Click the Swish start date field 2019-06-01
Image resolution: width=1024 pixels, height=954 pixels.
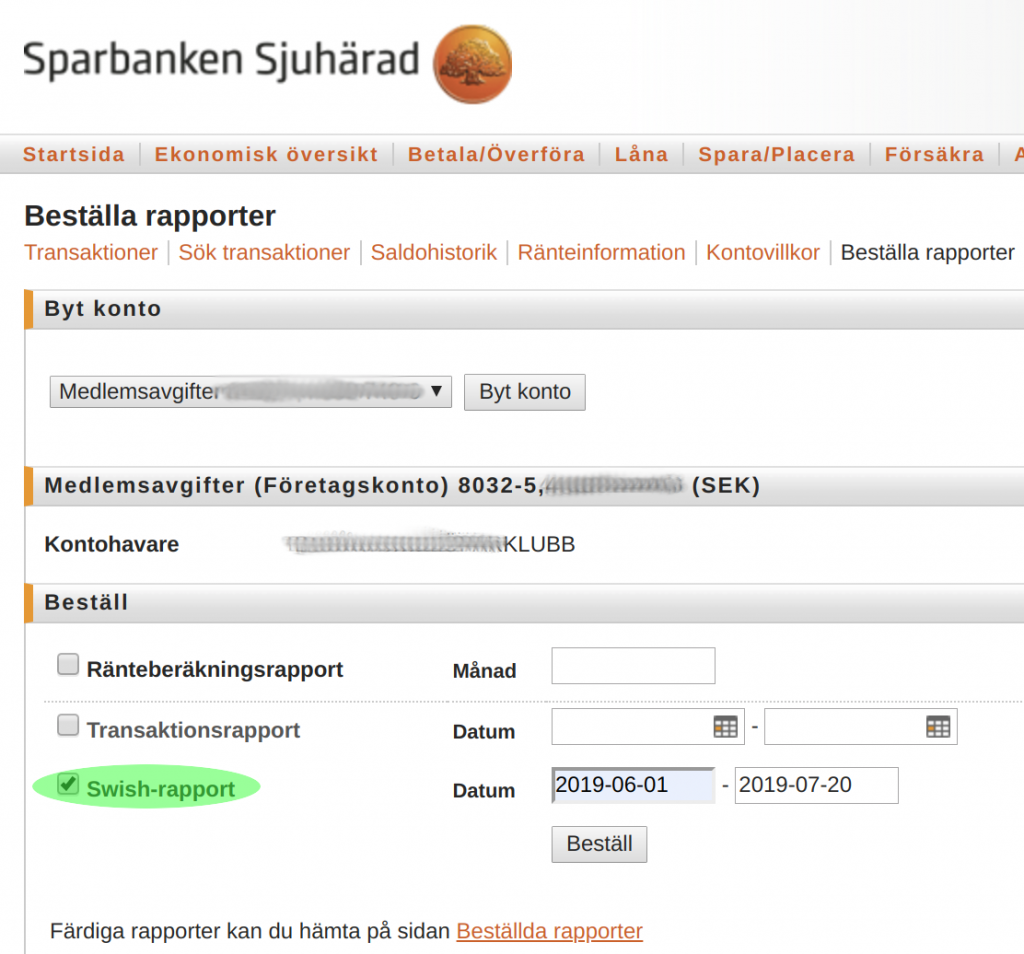[633, 786]
